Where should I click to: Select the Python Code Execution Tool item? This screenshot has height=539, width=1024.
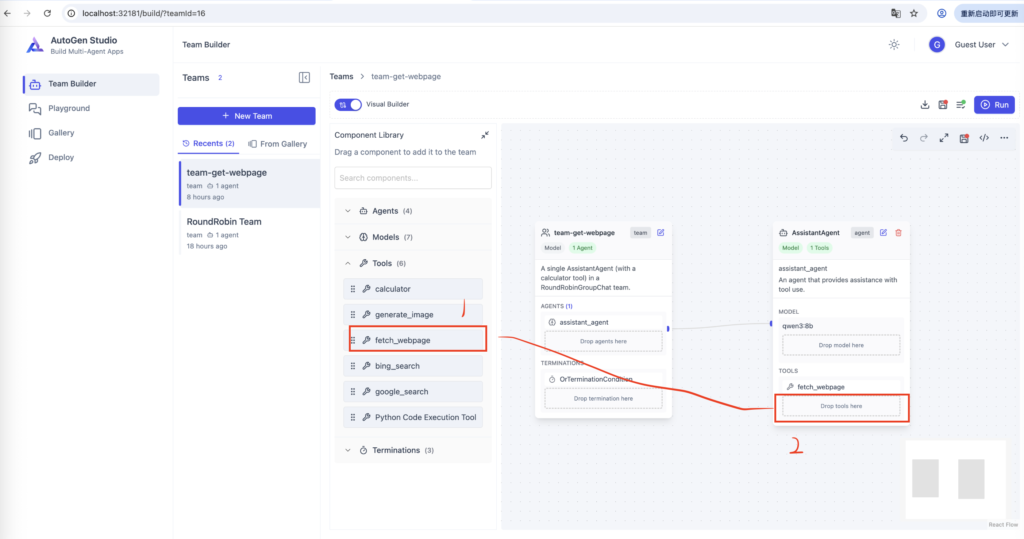tap(413, 417)
